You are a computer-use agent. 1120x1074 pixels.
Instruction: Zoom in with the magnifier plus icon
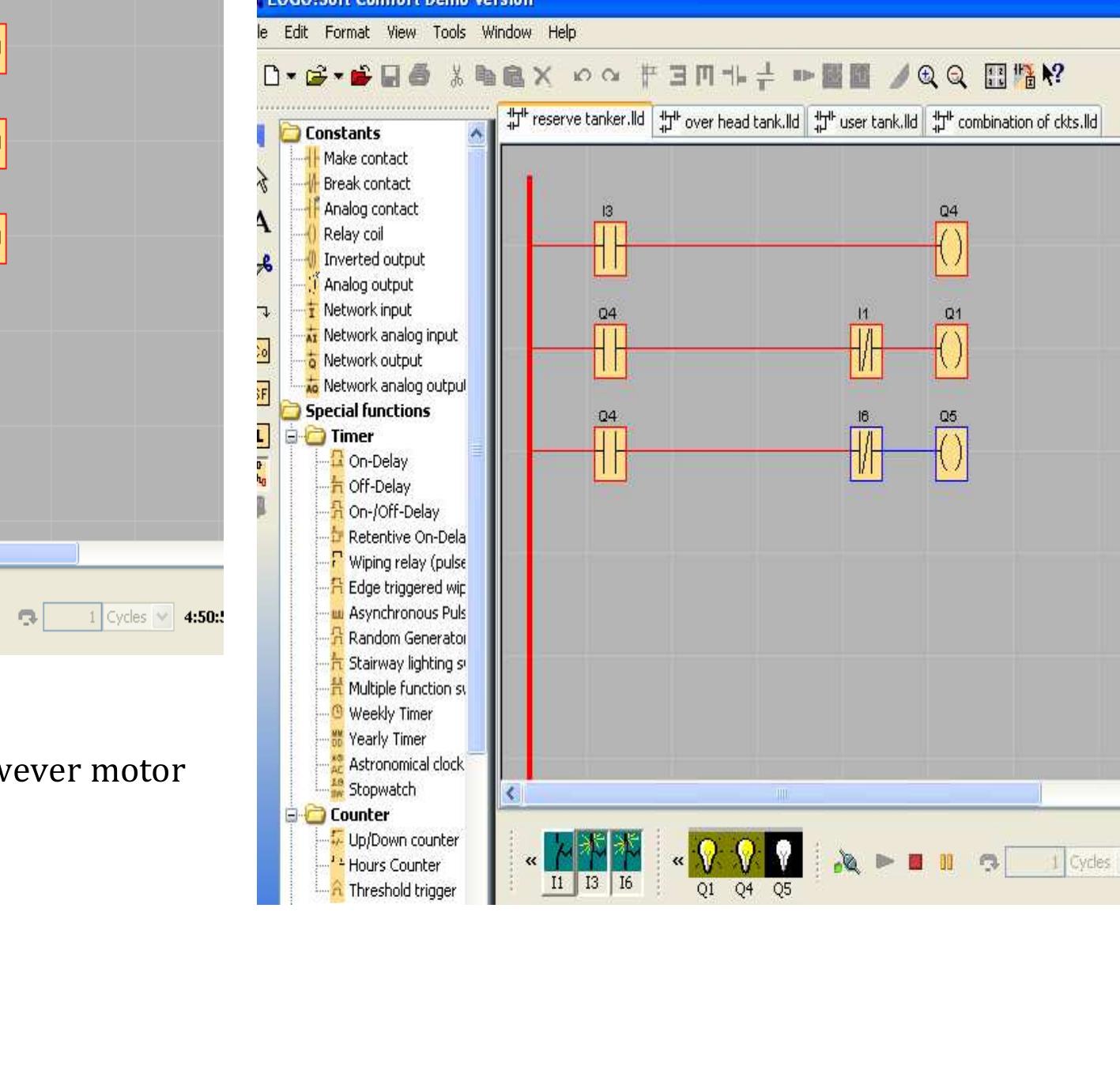pos(927,76)
